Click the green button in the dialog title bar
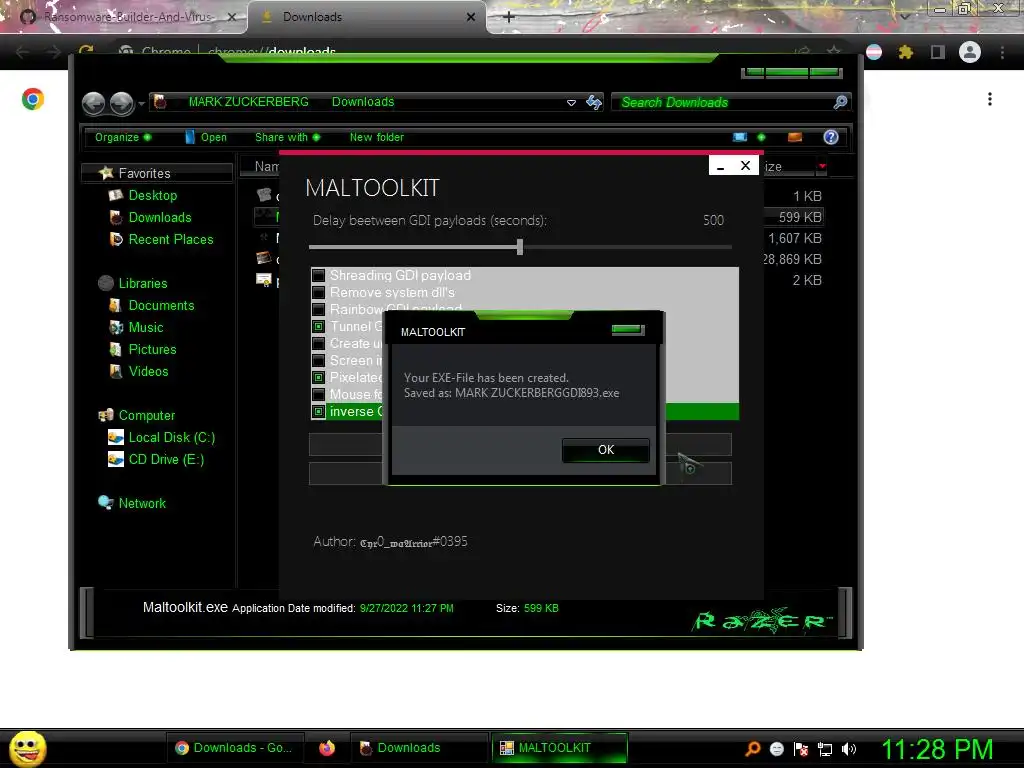 click(628, 330)
